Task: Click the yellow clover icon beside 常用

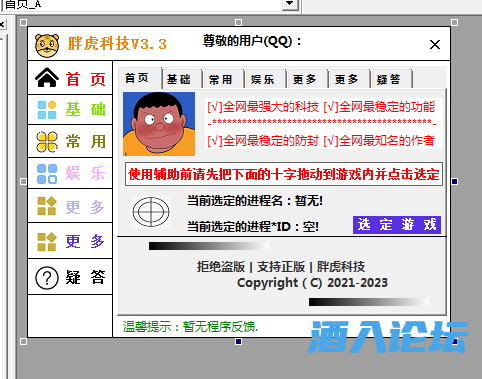Action: pos(47,142)
